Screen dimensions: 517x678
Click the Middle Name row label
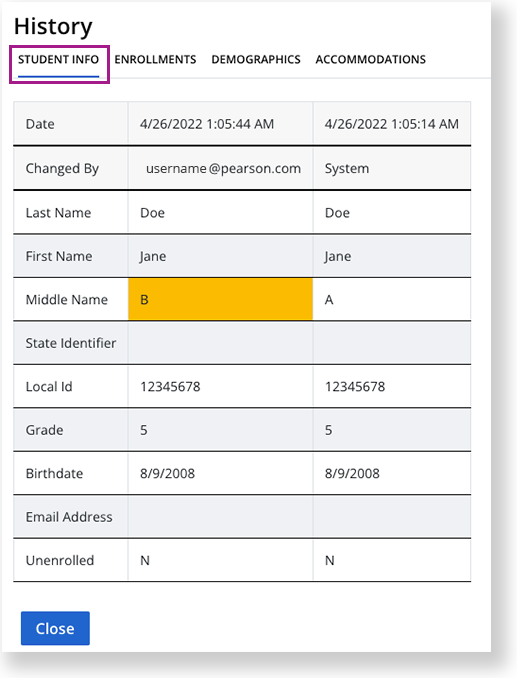click(67, 299)
